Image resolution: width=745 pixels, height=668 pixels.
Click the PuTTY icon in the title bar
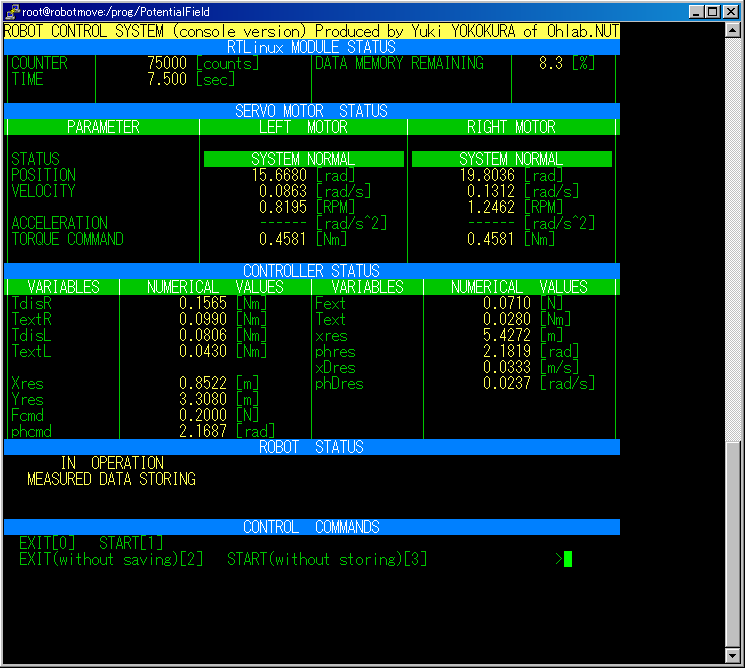(12, 11)
